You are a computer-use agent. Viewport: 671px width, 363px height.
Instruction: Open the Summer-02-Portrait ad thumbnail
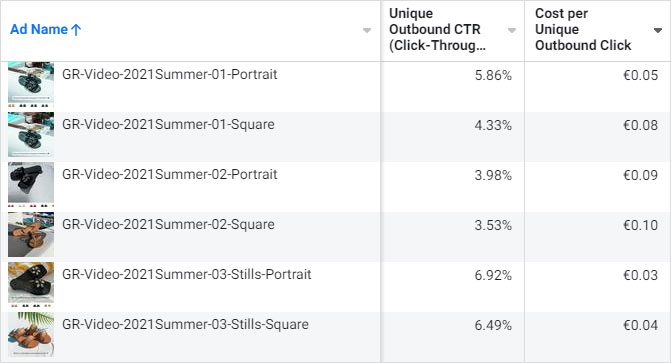pyautogui.click(x=31, y=184)
